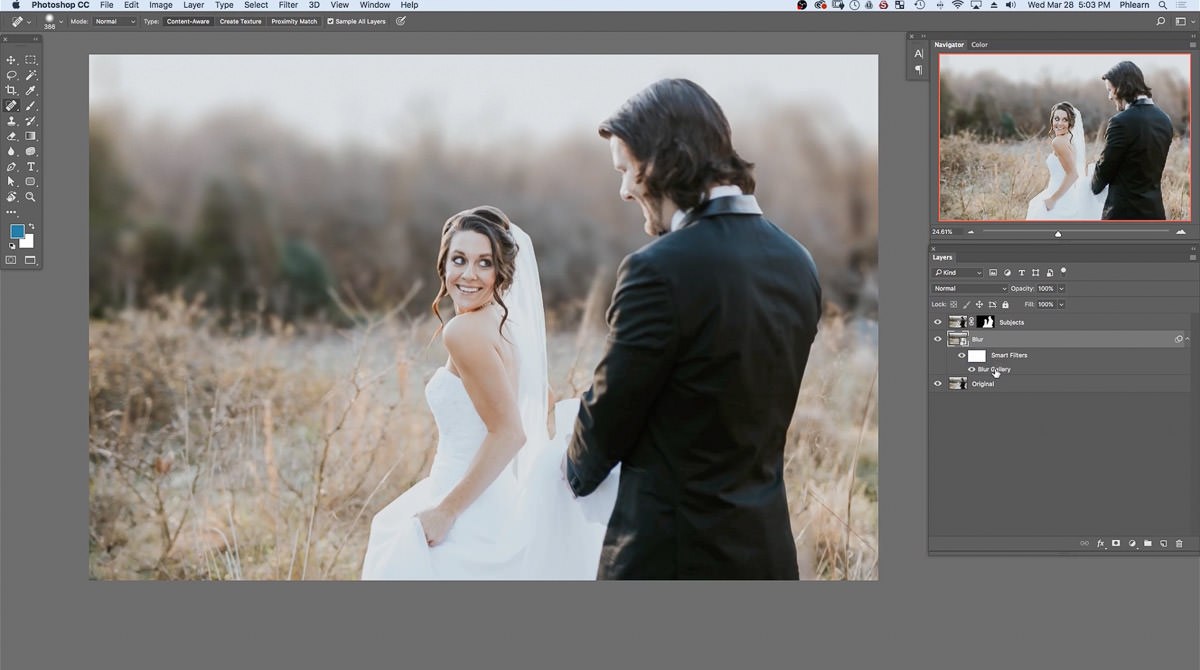This screenshot has width=1200, height=670.
Task: Click the add layer style fx icon
Action: pos(1100,543)
